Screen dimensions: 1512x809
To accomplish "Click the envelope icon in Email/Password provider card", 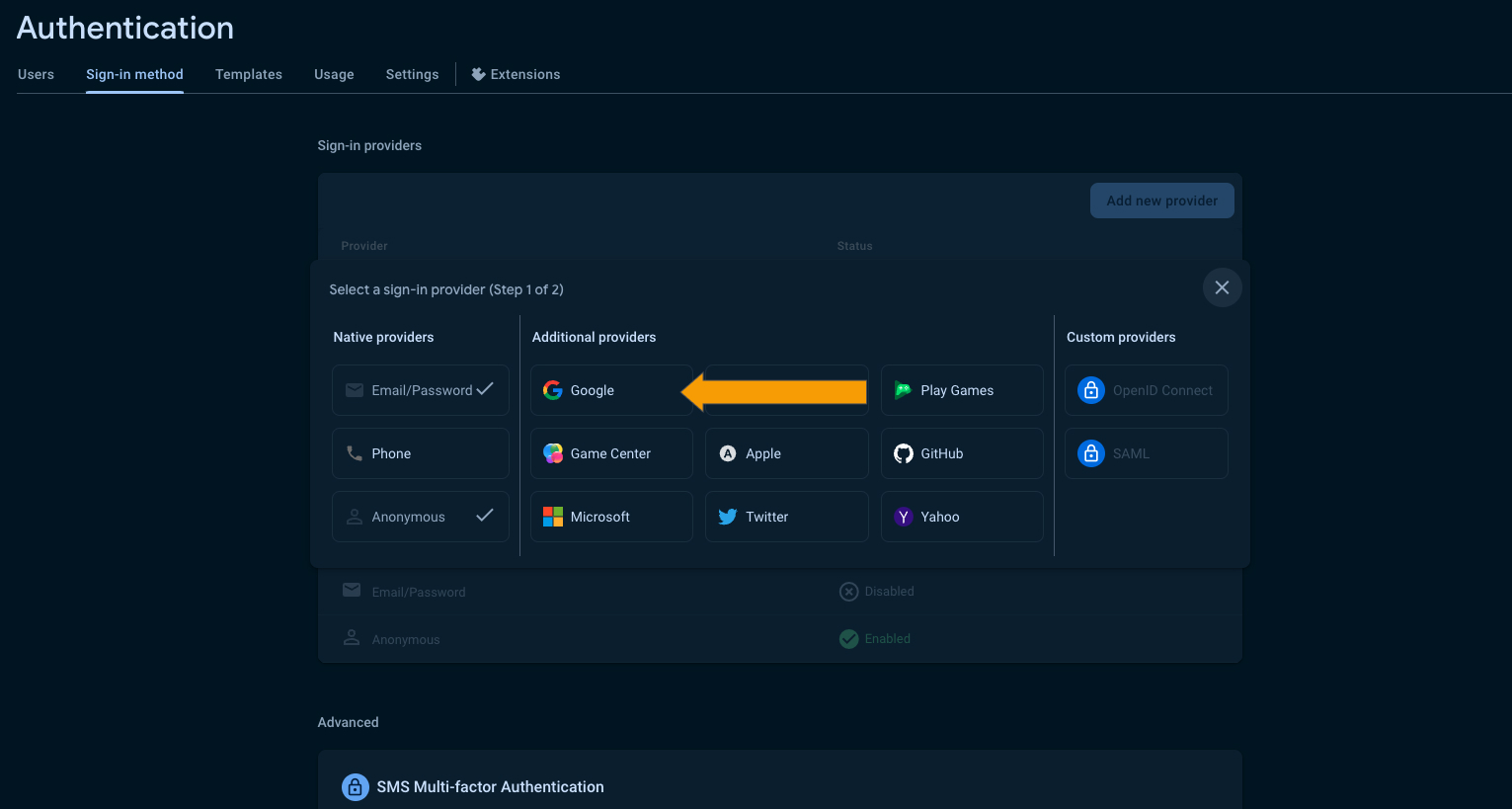I will point(355,390).
